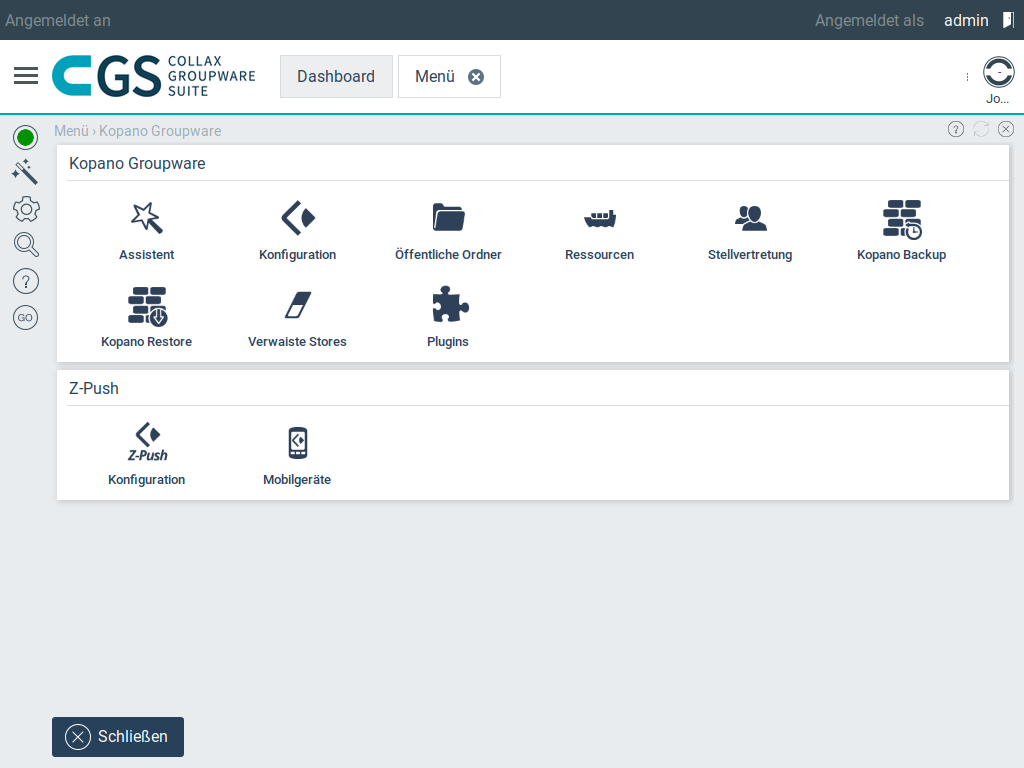Viewport: 1024px width, 768px height.
Task: Click the green status indicator in sidebar
Action: (x=25, y=138)
